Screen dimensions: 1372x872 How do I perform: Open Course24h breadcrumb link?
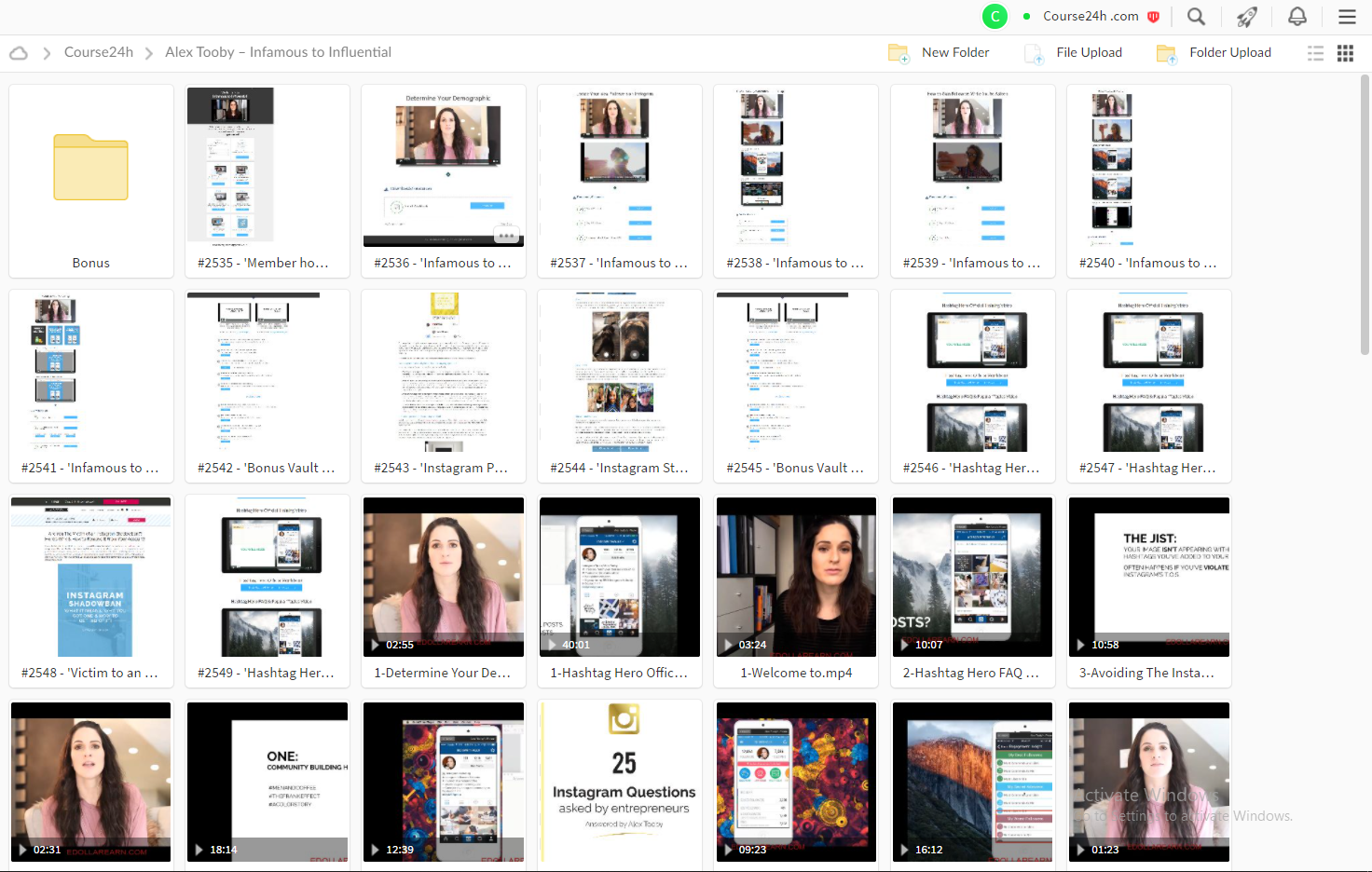[99, 52]
